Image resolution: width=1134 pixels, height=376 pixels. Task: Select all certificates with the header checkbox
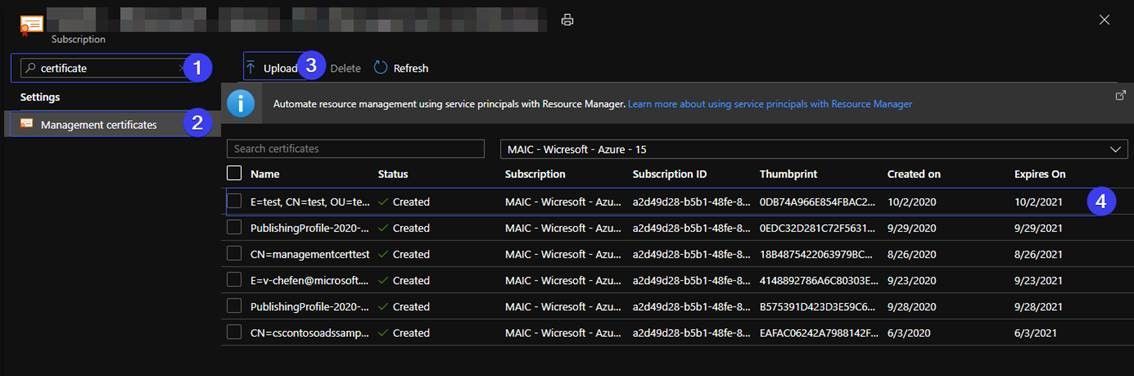[234, 174]
